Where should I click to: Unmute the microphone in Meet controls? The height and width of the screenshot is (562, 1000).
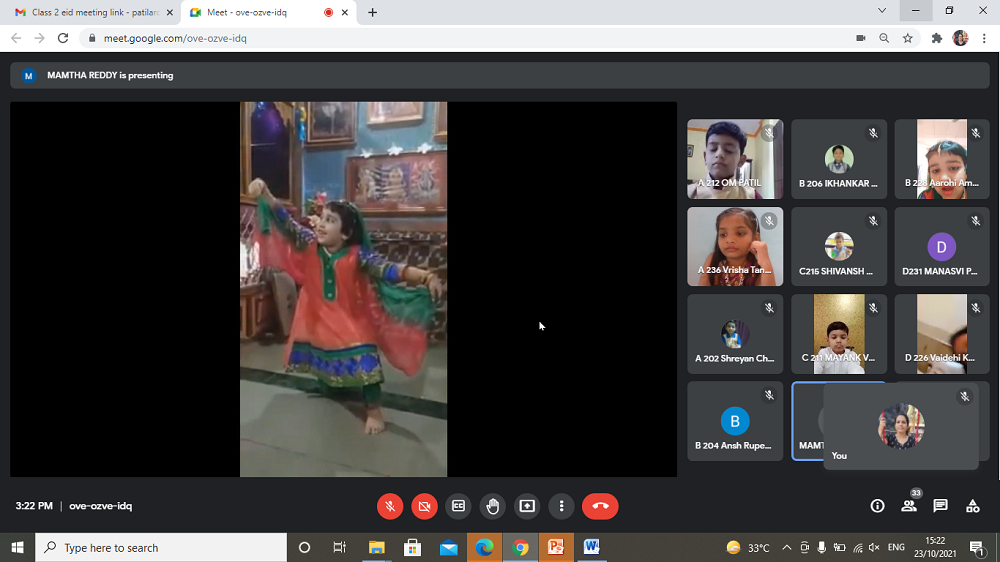pos(390,506)
